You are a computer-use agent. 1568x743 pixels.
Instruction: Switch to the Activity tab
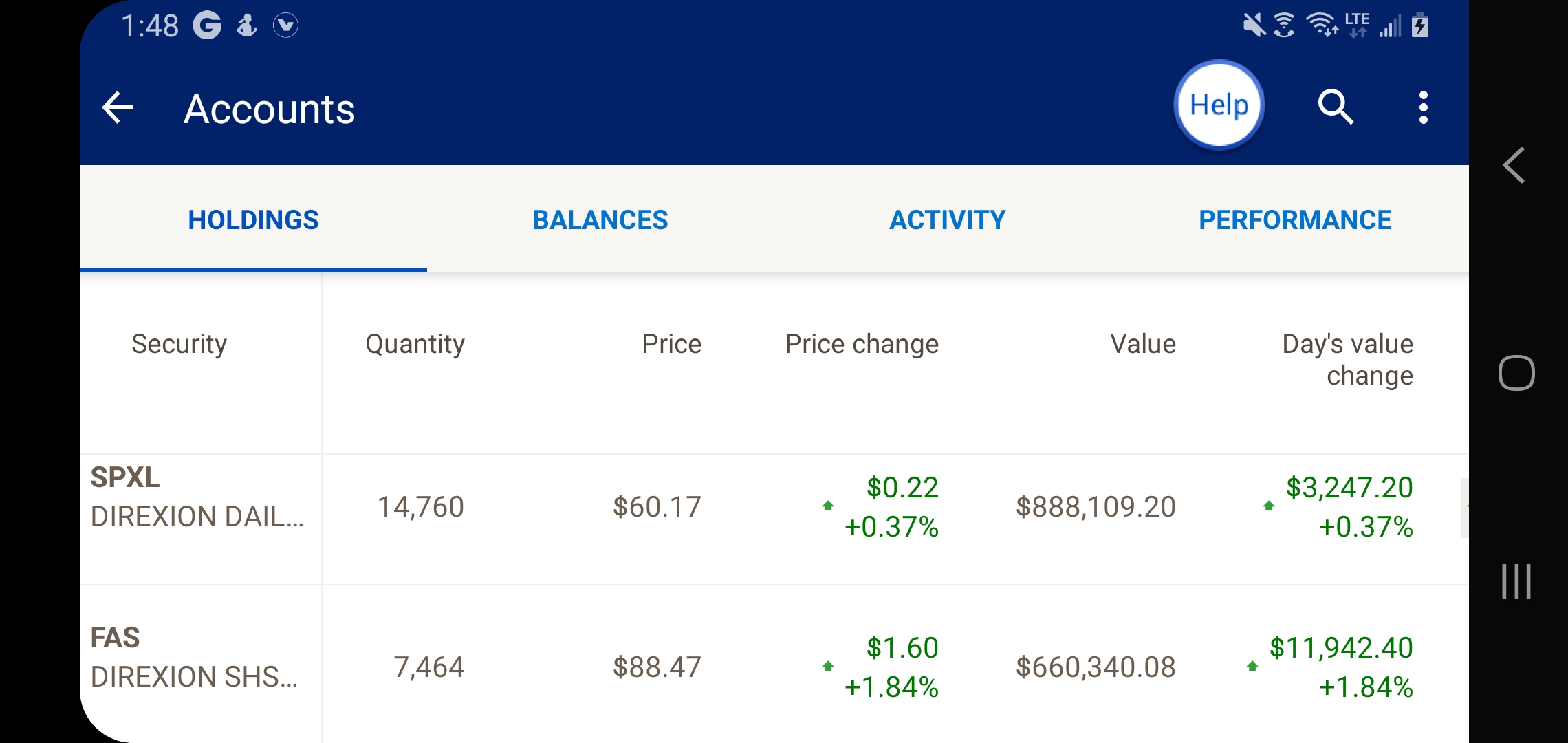pyautogui.click(x=948, y=220)
